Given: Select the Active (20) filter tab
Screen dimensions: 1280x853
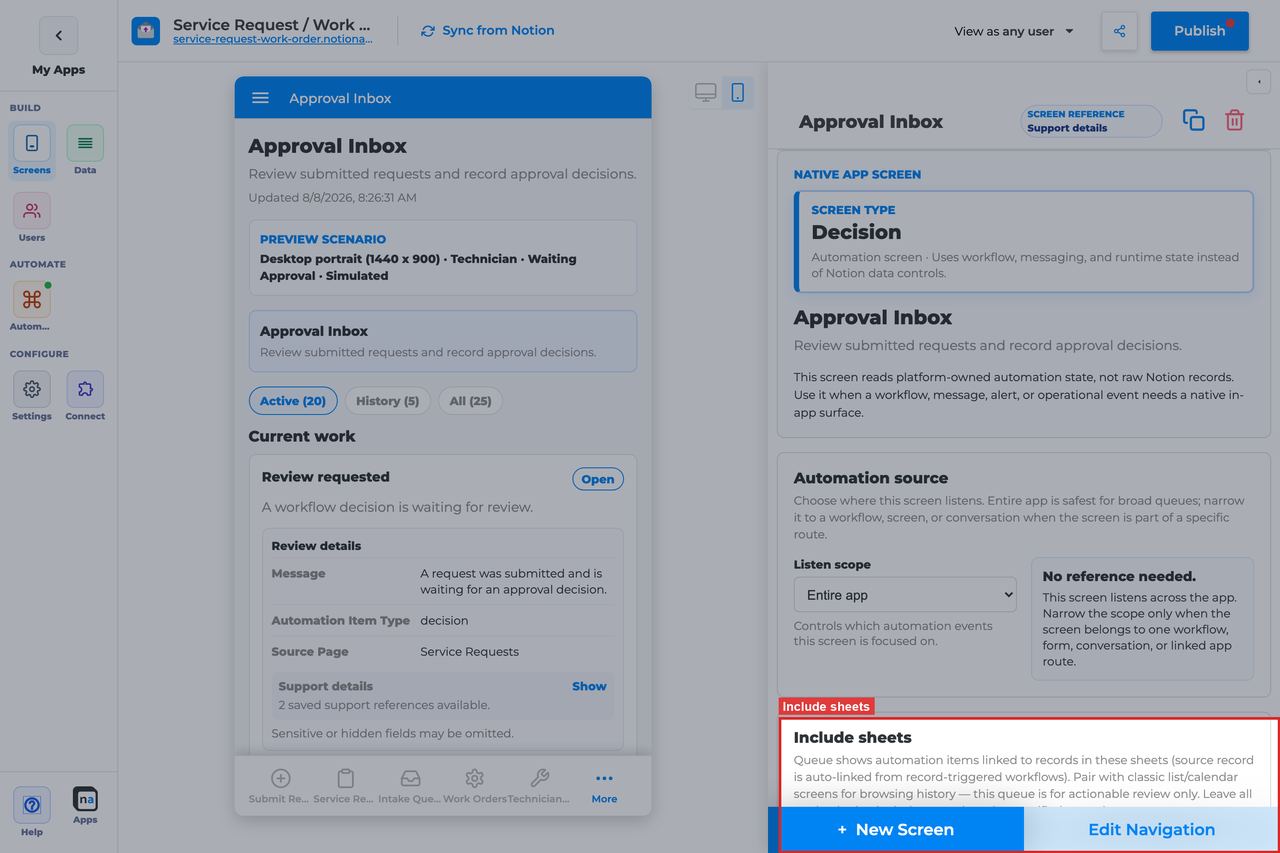Looking at the screenshot, I should 293,401.
